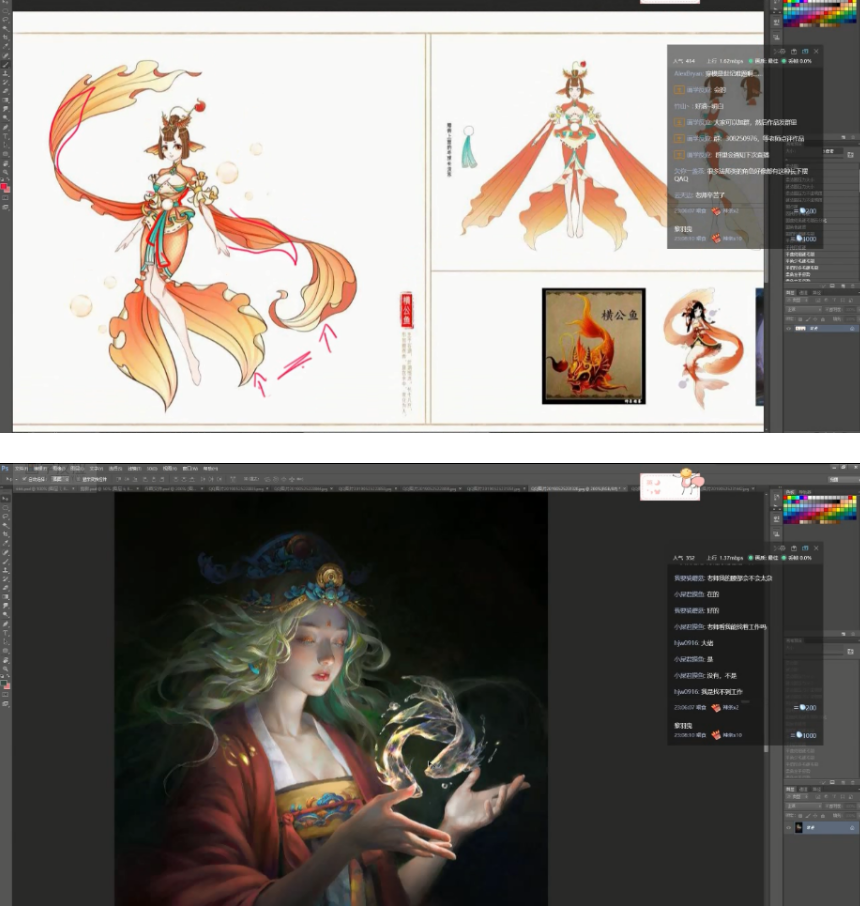Select the Hand tool in lower Photoshop window
This screenshot has height=906, width=860.
tap(6, 659)
